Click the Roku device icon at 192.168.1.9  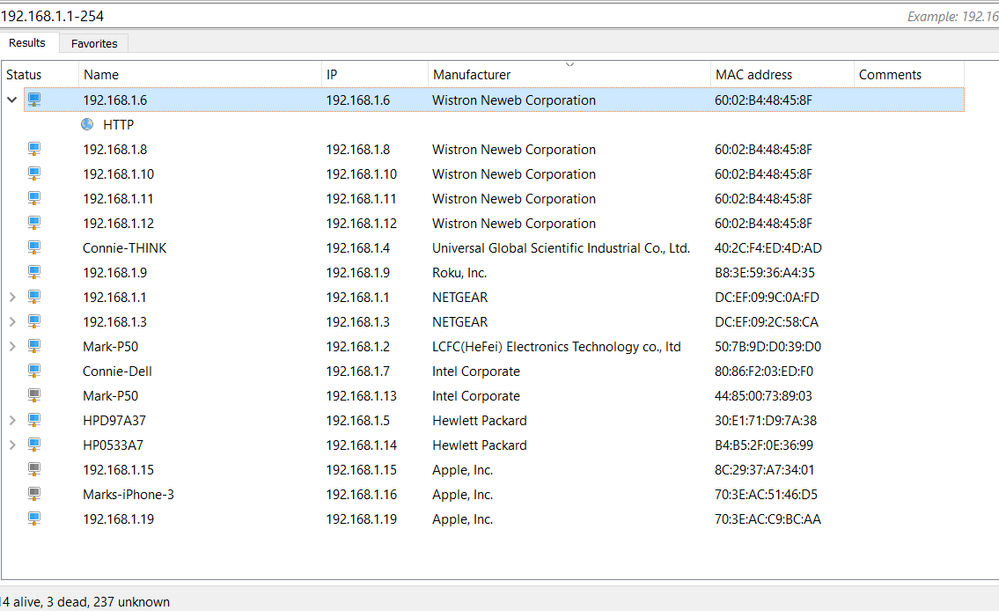click(34, 272)
